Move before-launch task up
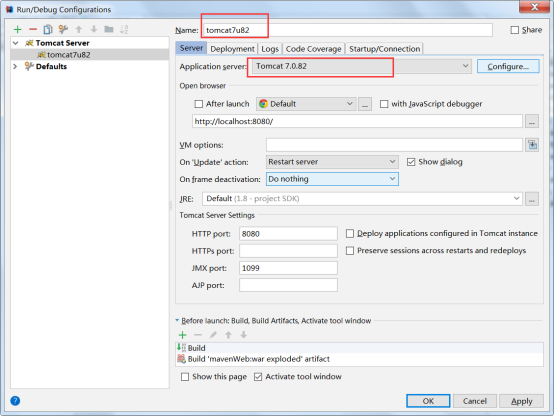This screenshot has height=416, width=554. coord(229,335)
